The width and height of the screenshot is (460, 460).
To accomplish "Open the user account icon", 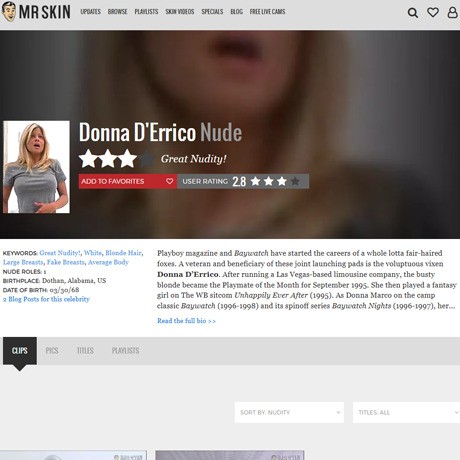I will [x=452, y=12].
